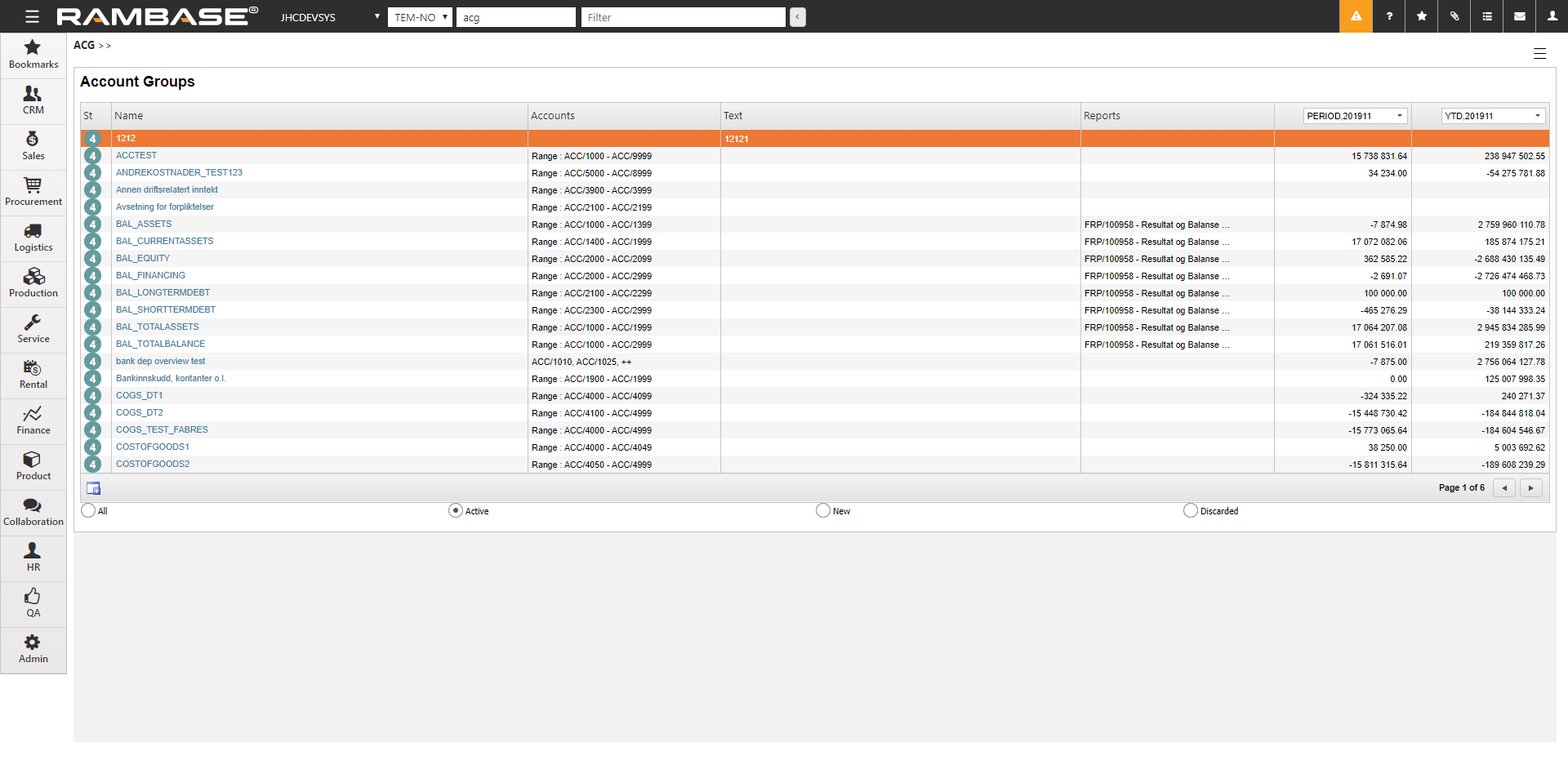Select the New status radio button
Image resolution: width=1568 pixels, height=765 pixels.
click(823, 510)
